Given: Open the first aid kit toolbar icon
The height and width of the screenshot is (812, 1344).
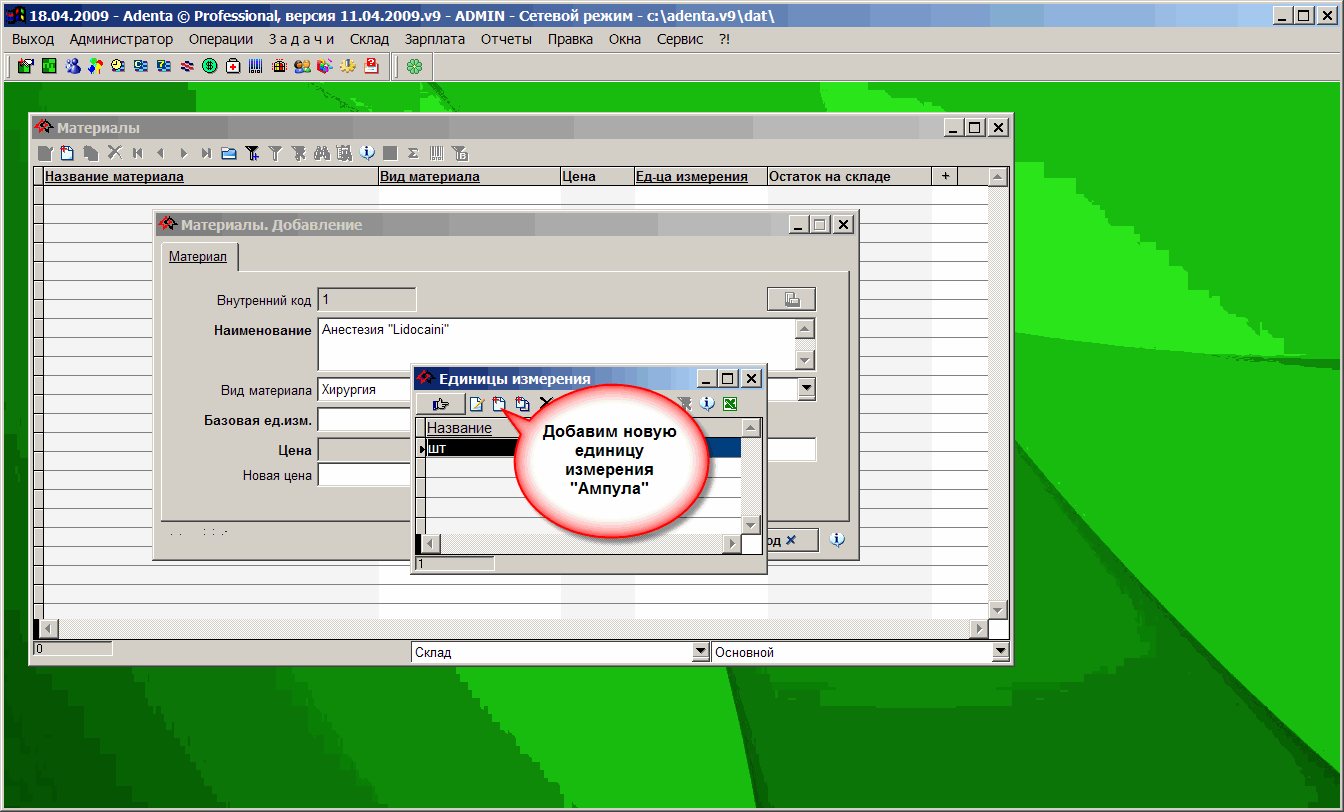Looking at the screenshot, I should [x=233, y=67].
